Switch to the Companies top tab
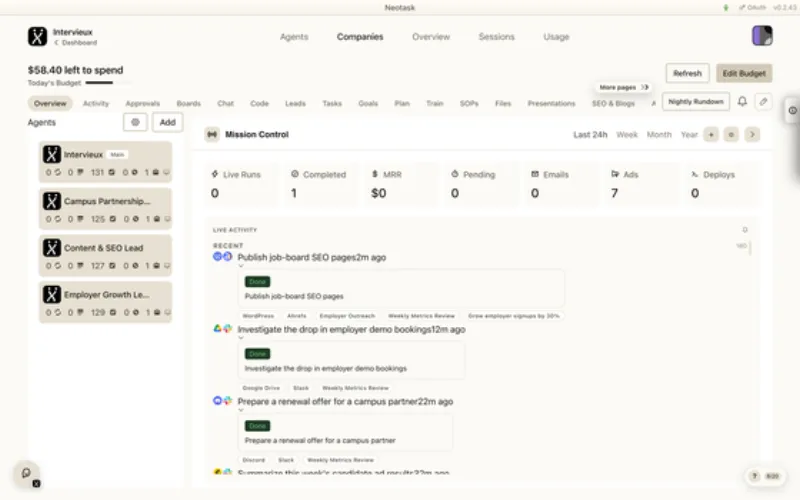The image size is (800, 500). 360,37
